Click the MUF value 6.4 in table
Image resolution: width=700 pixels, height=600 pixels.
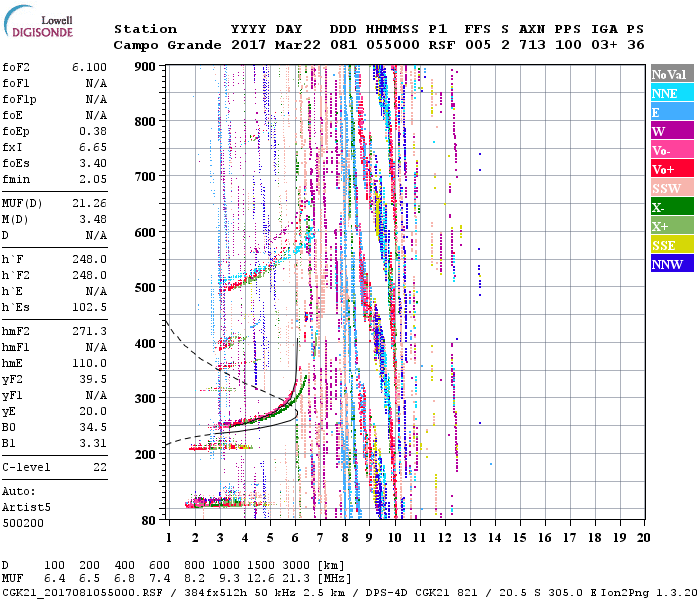(54, 579)
